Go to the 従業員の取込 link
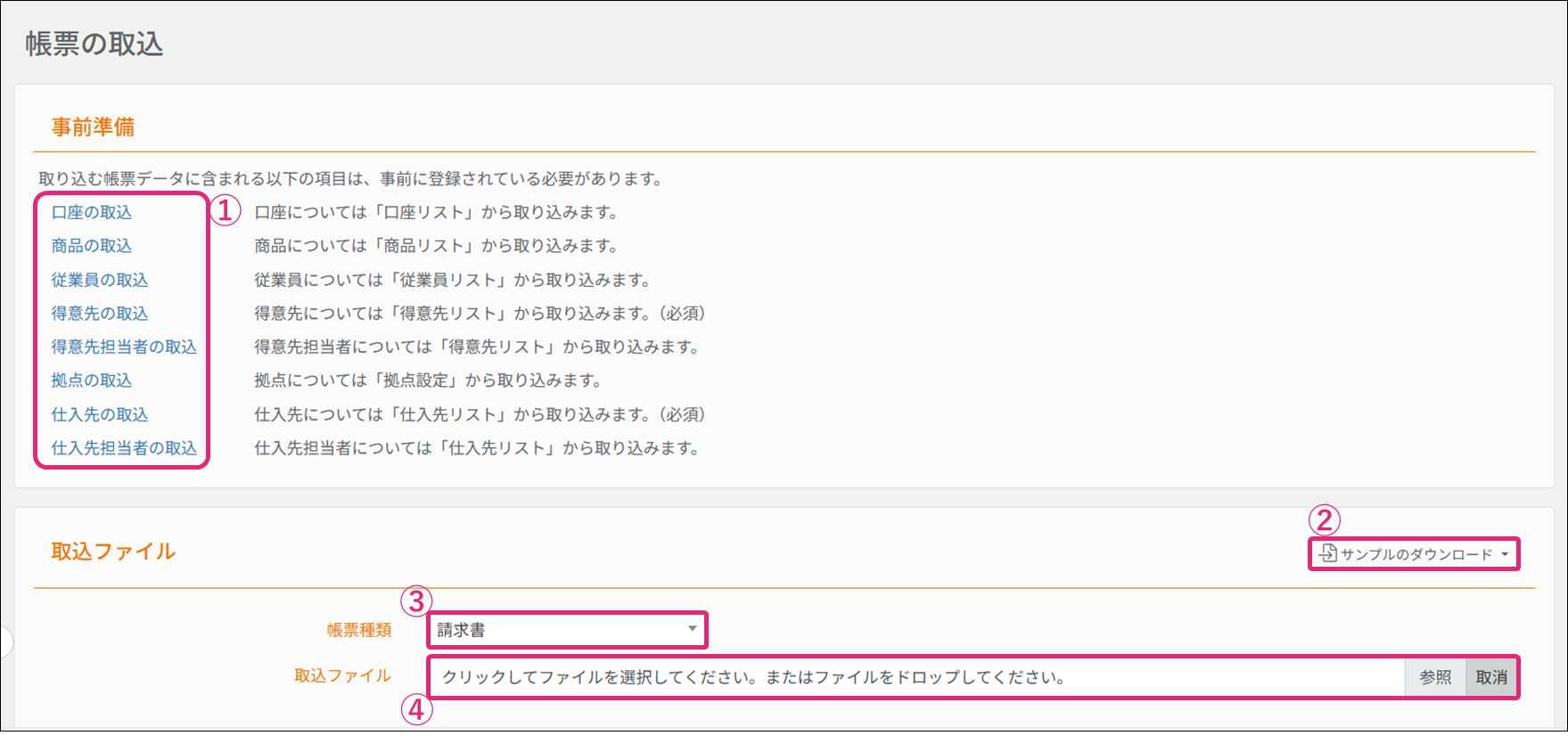1568x752 pixels. (x=100, y=280)
